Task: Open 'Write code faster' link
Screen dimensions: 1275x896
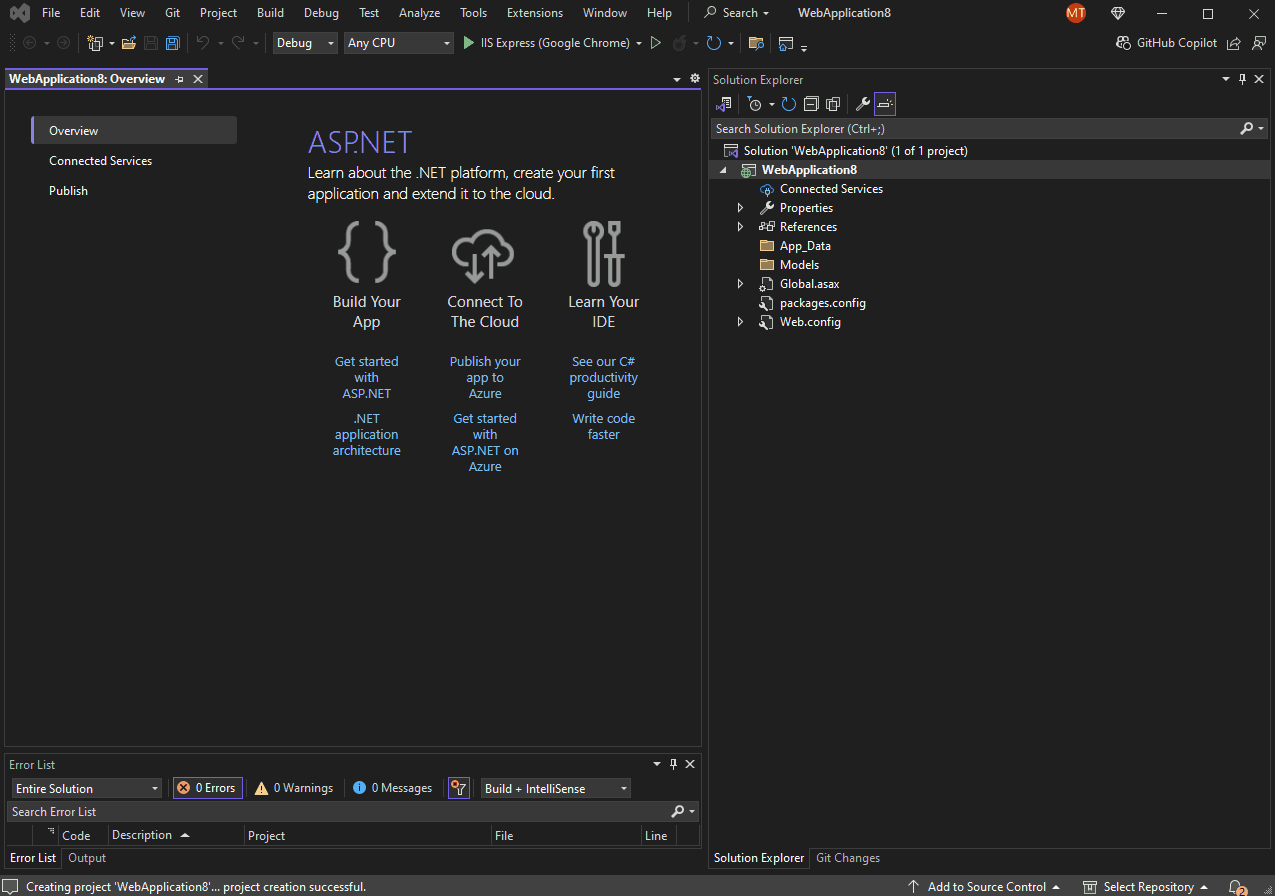Action: click(x=604, y=426)
